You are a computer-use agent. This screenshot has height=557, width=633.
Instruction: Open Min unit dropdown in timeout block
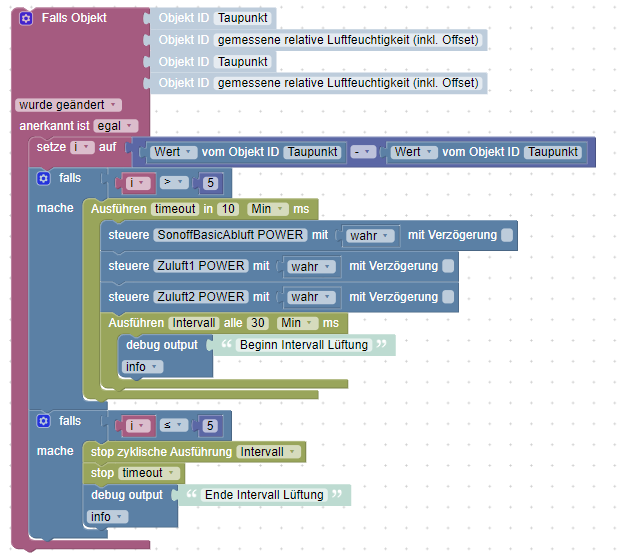(x=268, y=209)
